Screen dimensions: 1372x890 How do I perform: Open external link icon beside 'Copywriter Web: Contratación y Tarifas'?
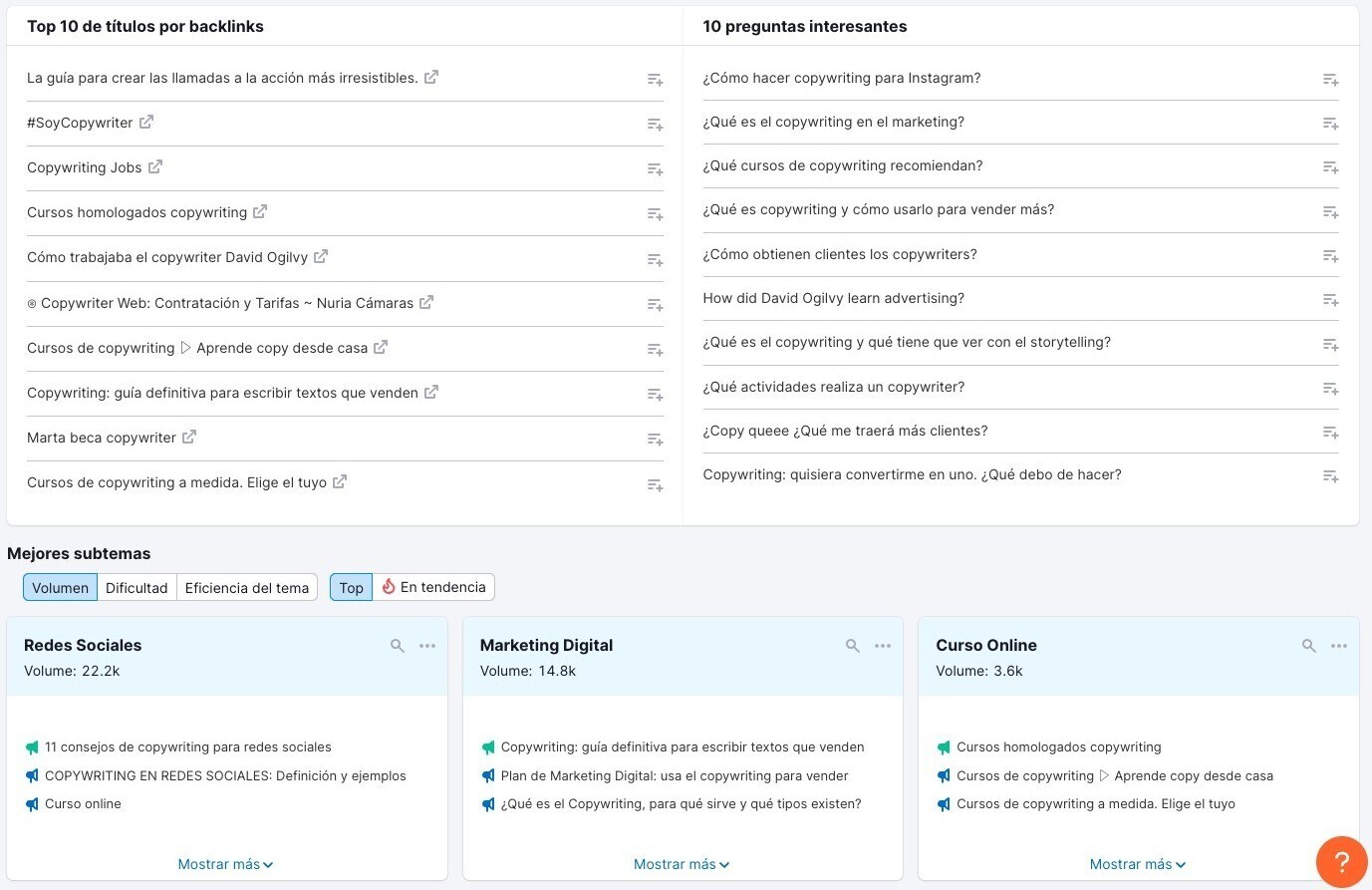pyautogui.click(x=426, y=302)
